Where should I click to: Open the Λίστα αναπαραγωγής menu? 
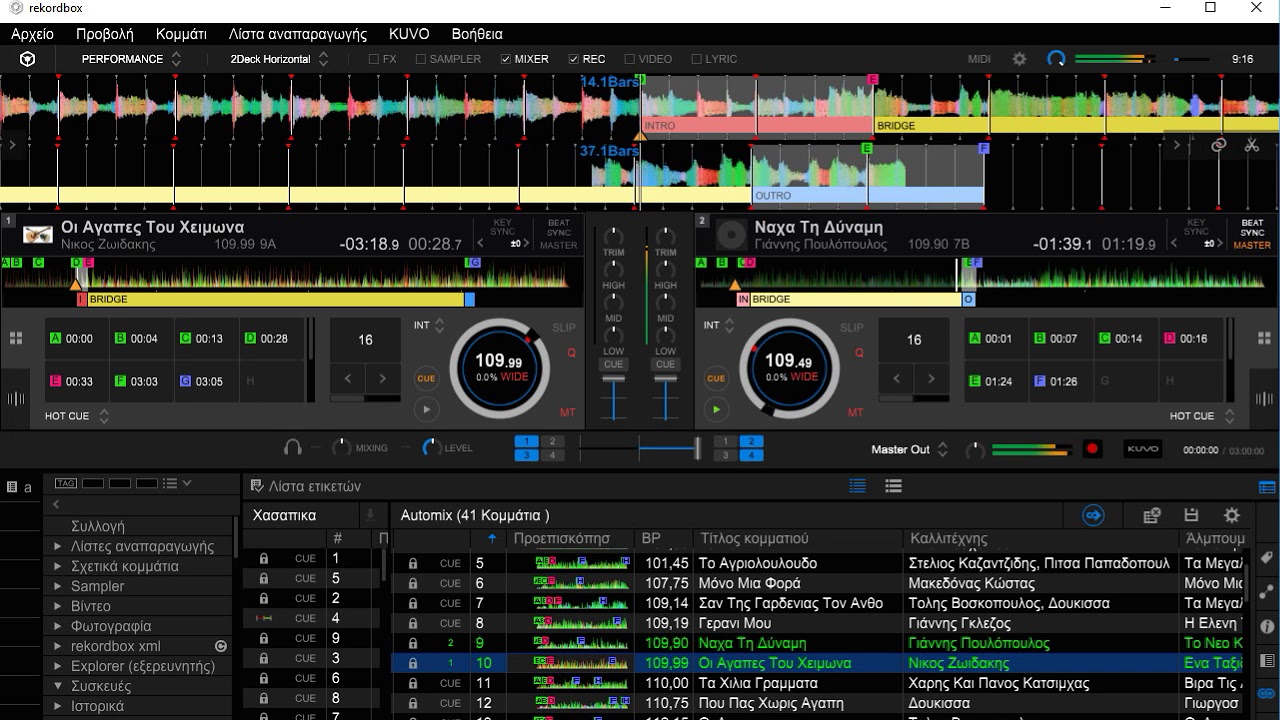[298, 34]
